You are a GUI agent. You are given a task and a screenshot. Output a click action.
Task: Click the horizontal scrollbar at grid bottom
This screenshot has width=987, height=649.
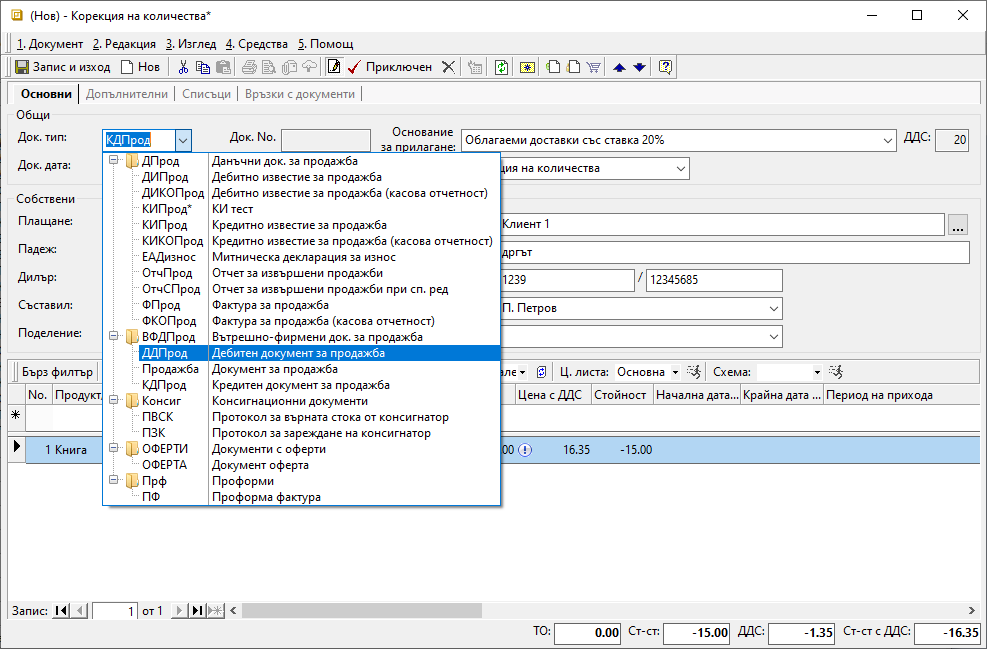click(x=600, y=610)
